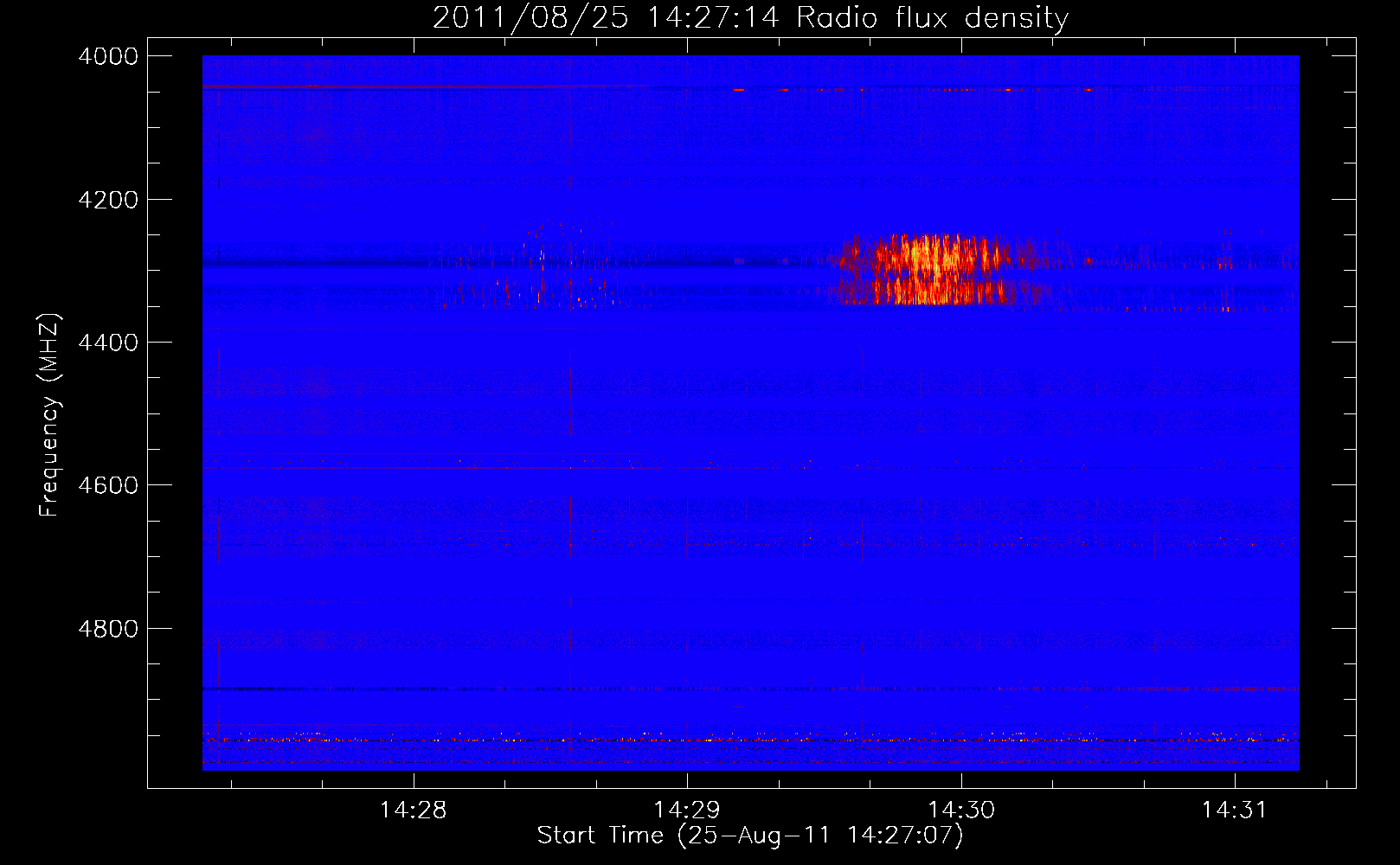Screen dimensions: 1400x865
Task: Click the 'Start Time (25-Aug-11 14:27:07)' axis title
Action: [x=750, y=836]
